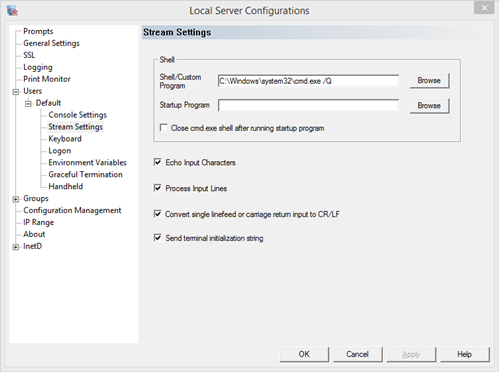Browse for Startup Program
Viewport: 499px width, 372px height.
pos(429,106)
